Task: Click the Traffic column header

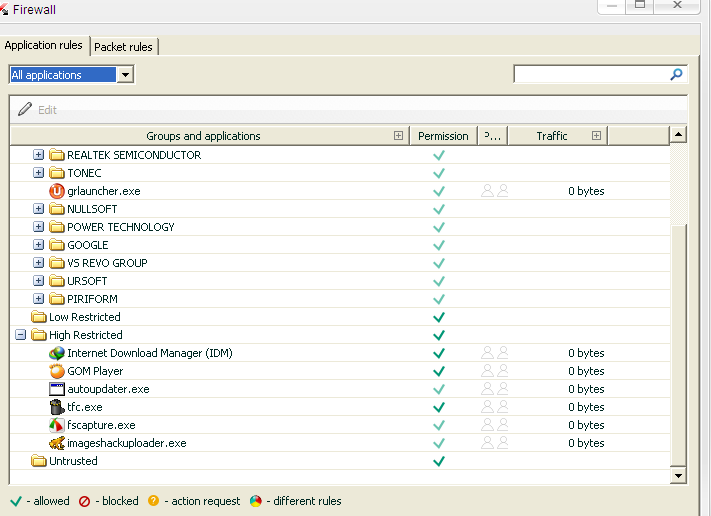Action: click(557, 136)
